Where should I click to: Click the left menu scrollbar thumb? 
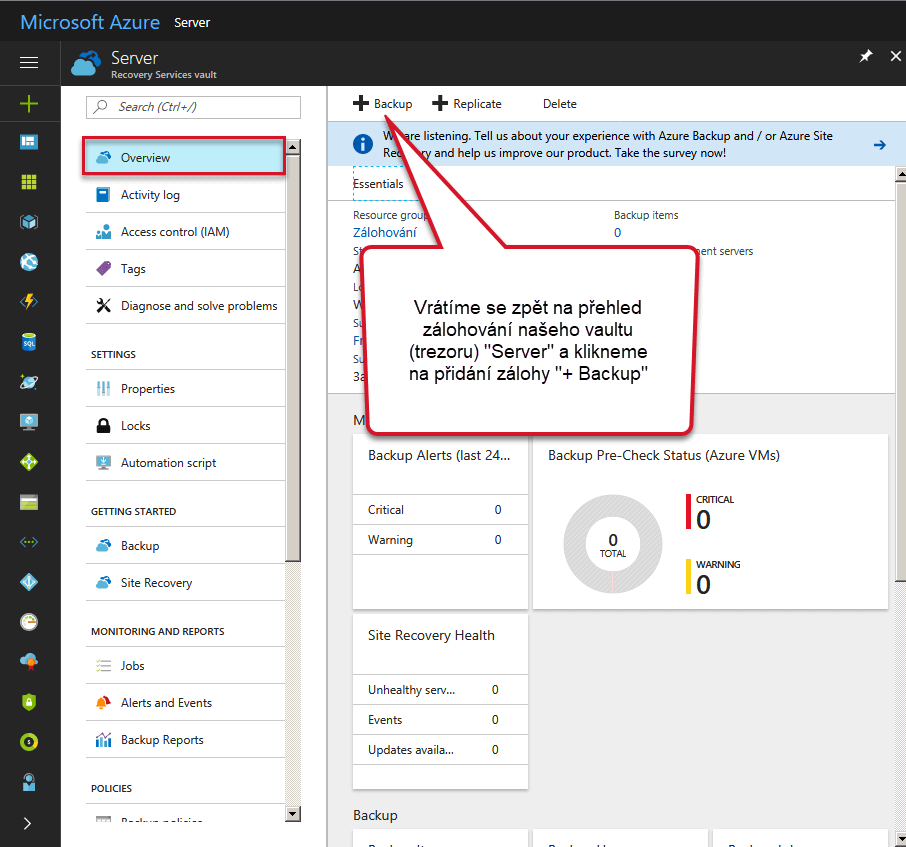(293, 358)
